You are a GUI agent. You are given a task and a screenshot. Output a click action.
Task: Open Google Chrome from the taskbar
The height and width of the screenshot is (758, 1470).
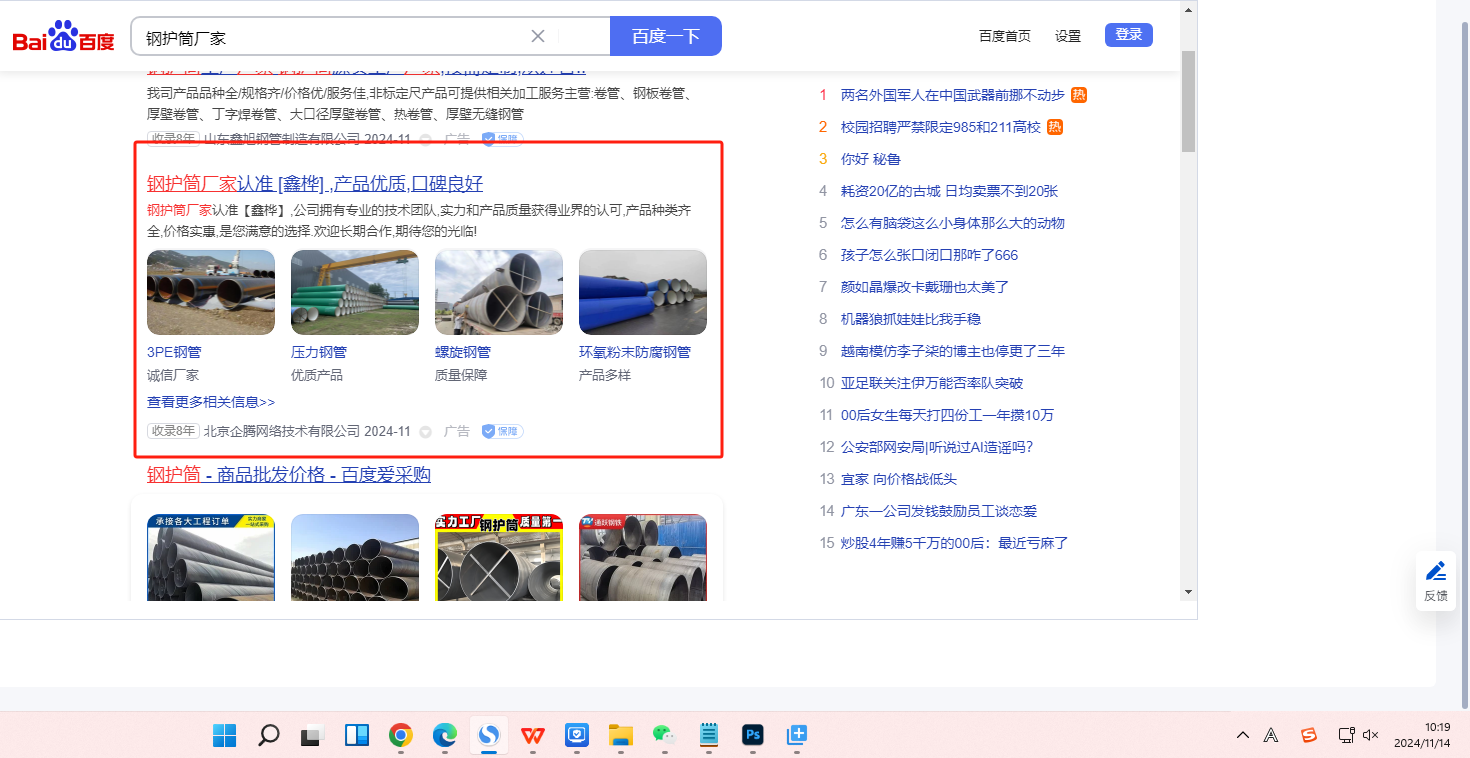(401, 736)
